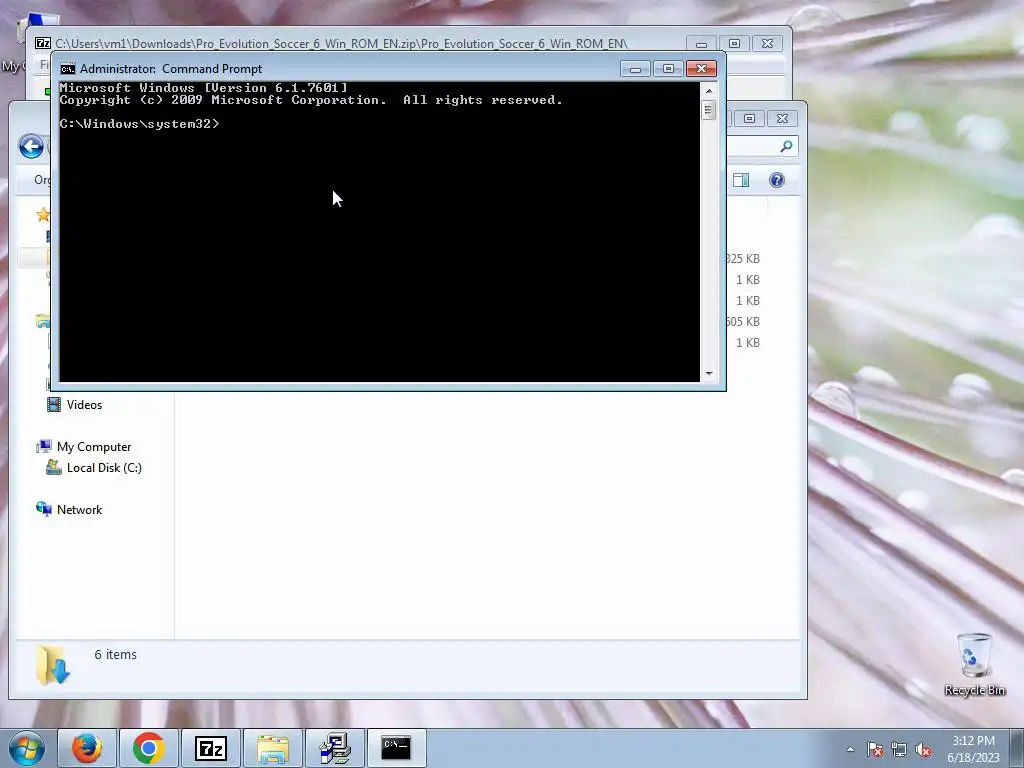Maximize the Explorer window behind
The height and width of the screenshot is (768, 1024).
click(x=749, y=118)
